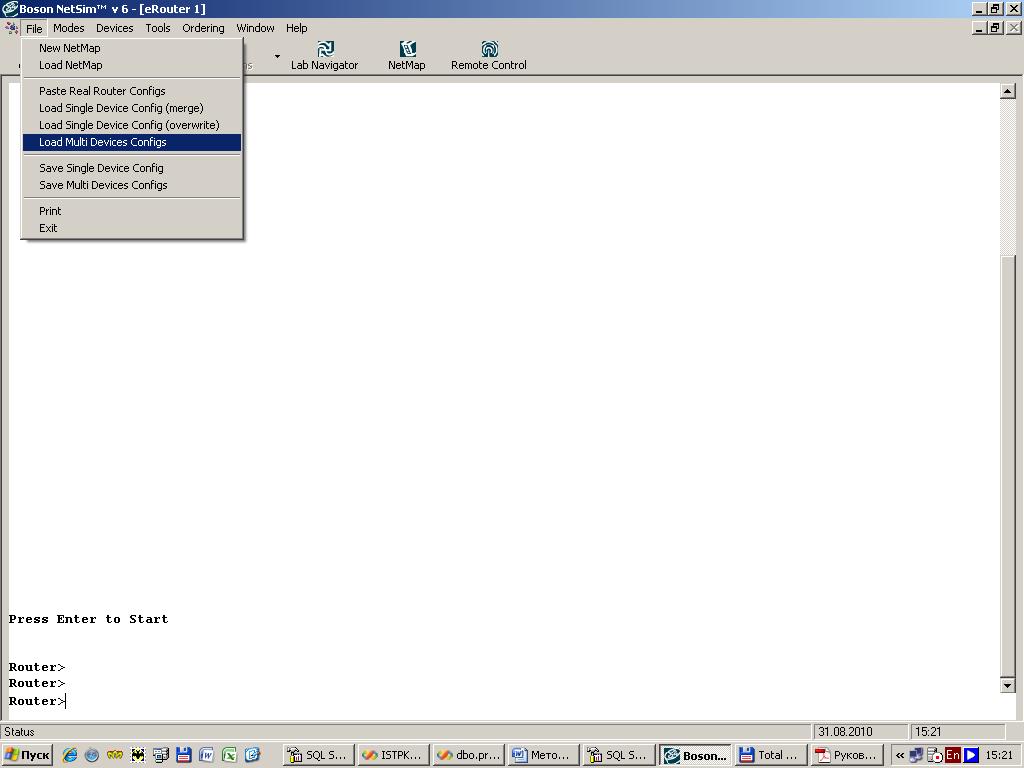Expand hidden tray icons with the chevron

tap(900, 756)
